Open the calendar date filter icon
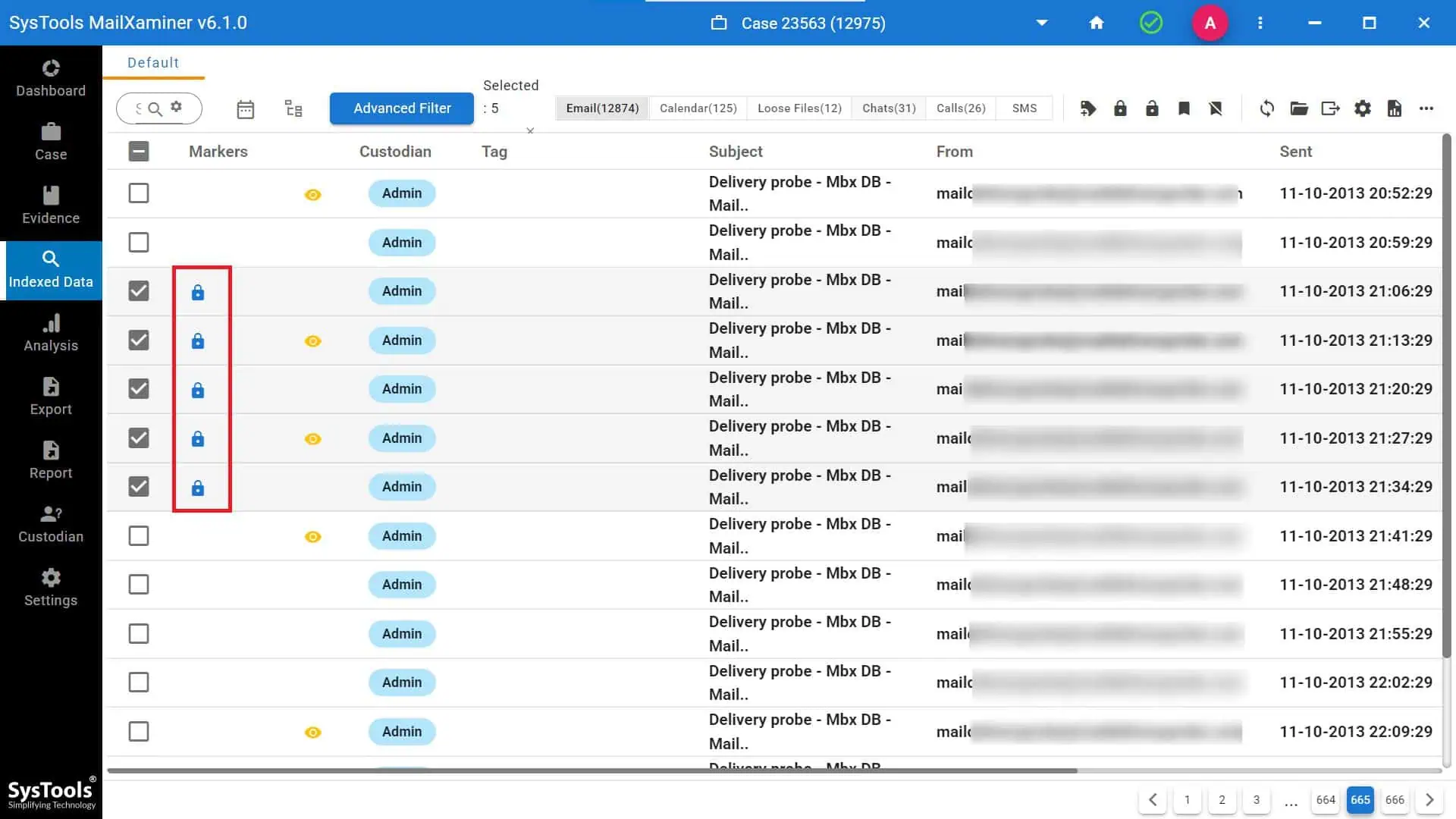The image size is (1456, 819). pos(245,109)
